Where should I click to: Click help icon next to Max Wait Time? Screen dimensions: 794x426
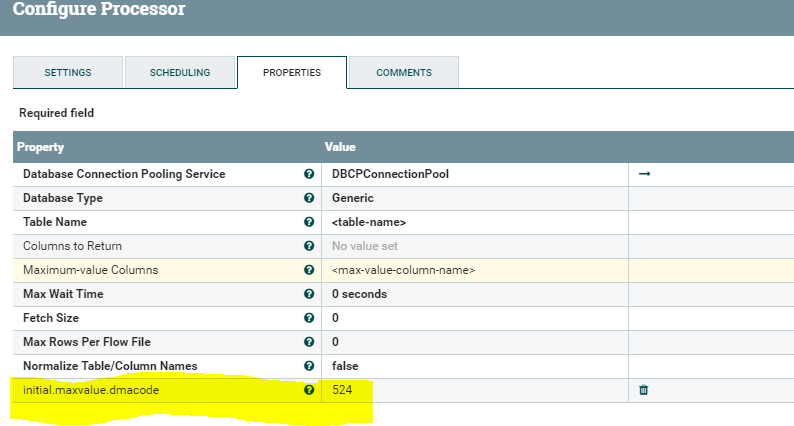pyautogui.click(x=309, y=294)
